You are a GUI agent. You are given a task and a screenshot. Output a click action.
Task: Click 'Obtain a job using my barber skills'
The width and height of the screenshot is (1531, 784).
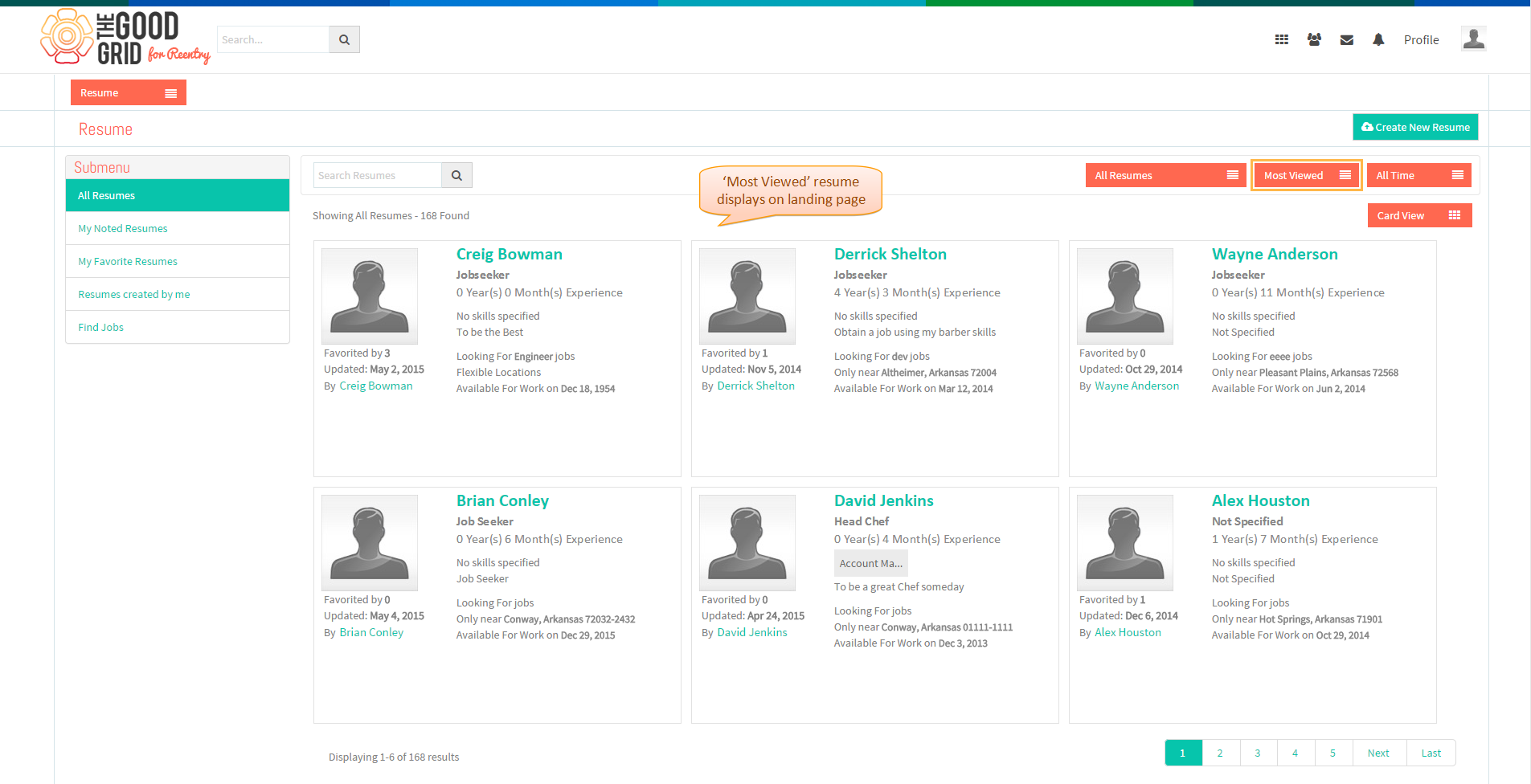pyautogui.click(x=915, y=332)
